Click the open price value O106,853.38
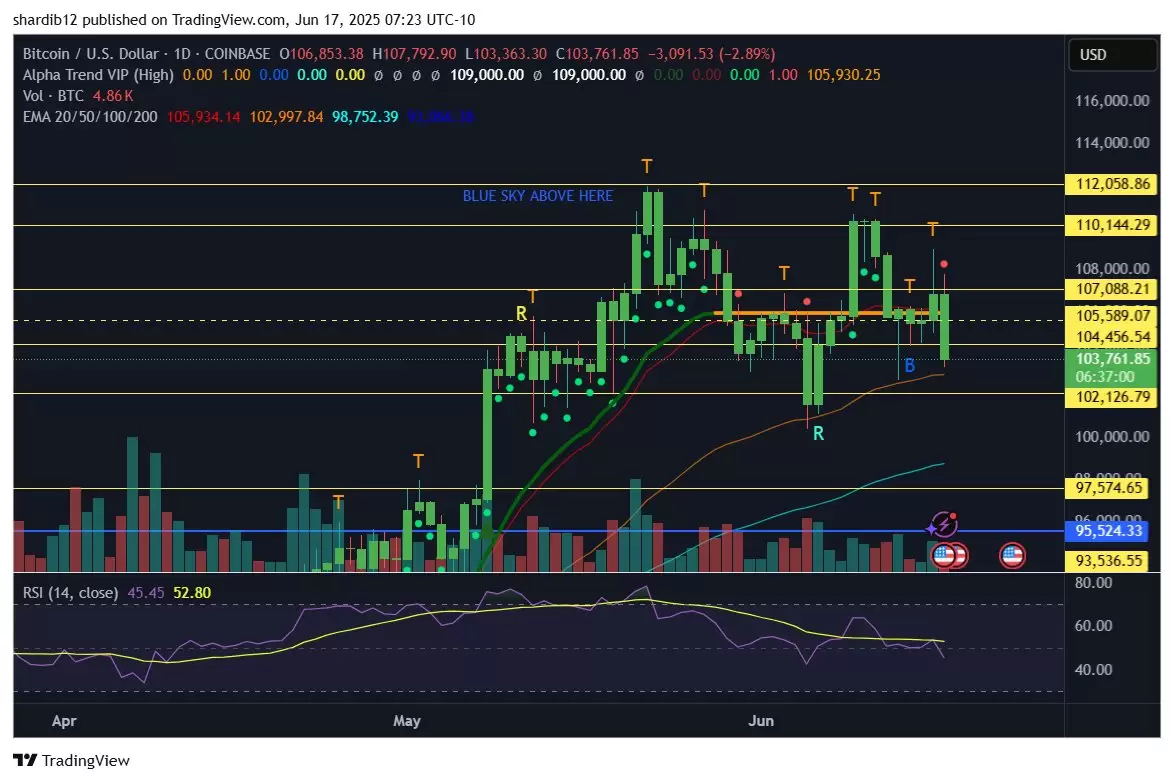Screen dimensions: 1174x782 pyautogui.click(x=321, y=54)
